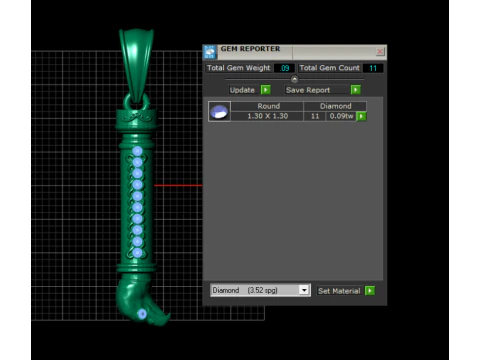Screen dimensions: 480x360
Task: Click the Total Gem Weight label
Action: pyautogui.click(x=238, y=68)
